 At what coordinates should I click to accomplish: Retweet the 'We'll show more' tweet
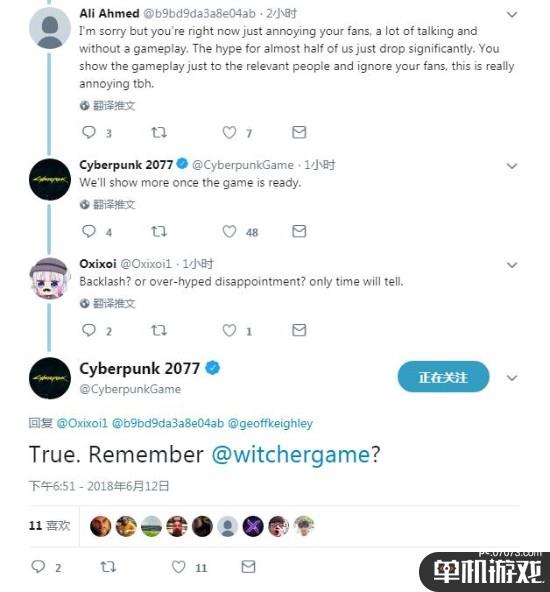pyautogui.click(x=159, y=231)
